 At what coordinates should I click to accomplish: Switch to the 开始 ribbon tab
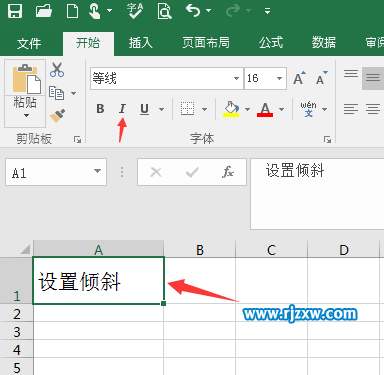click(88, 43)
